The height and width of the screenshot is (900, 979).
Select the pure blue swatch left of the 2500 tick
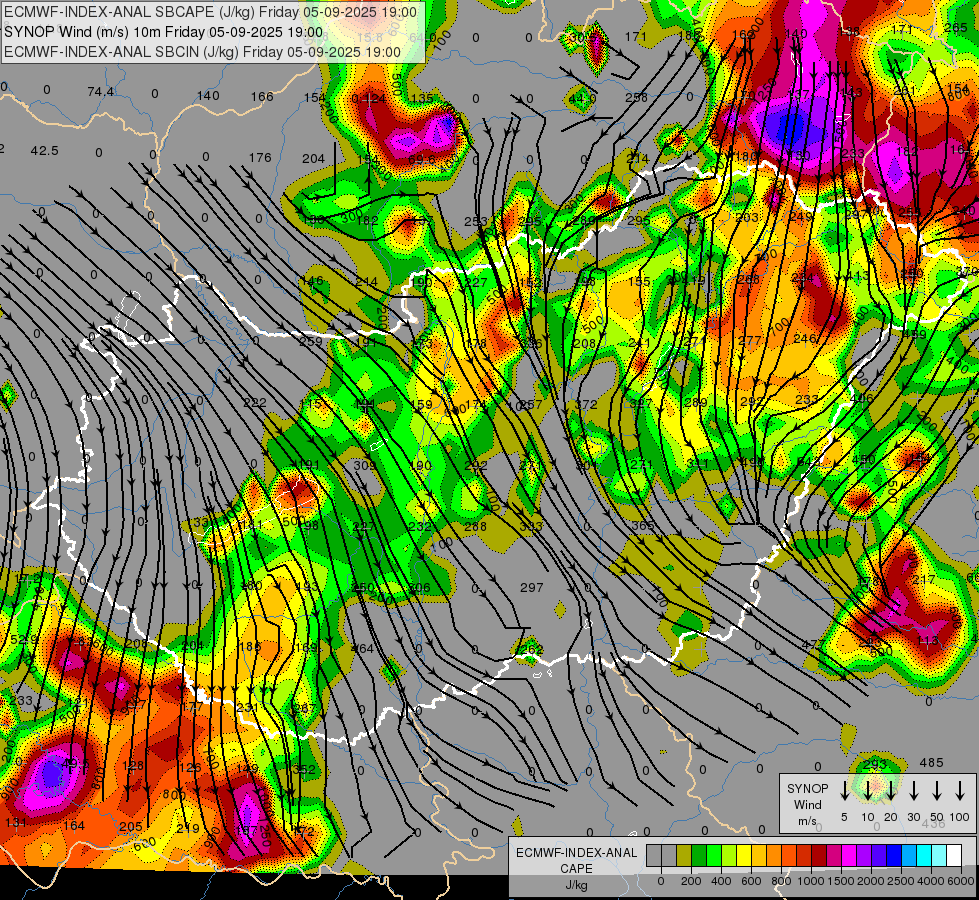click(x=893, y=855)
